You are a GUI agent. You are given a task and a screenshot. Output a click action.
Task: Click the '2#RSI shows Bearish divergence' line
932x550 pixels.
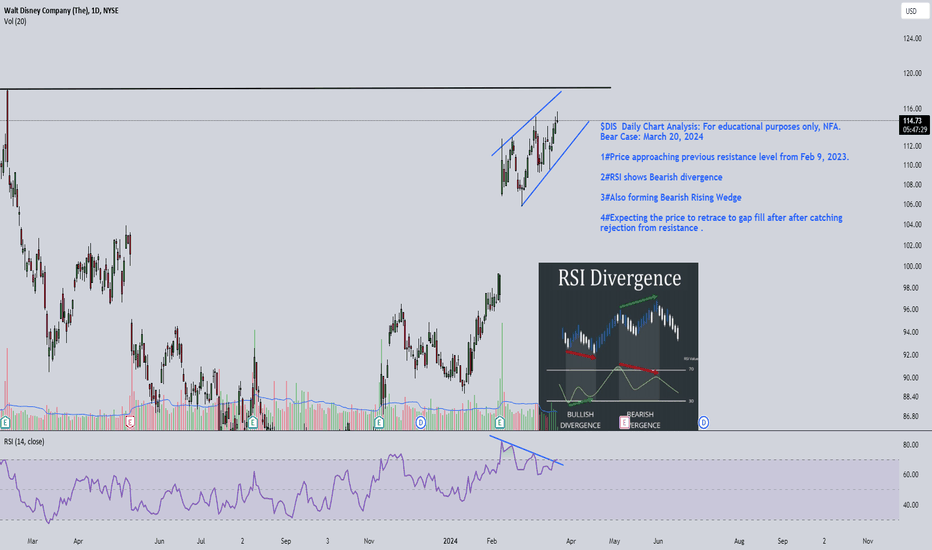661,177
